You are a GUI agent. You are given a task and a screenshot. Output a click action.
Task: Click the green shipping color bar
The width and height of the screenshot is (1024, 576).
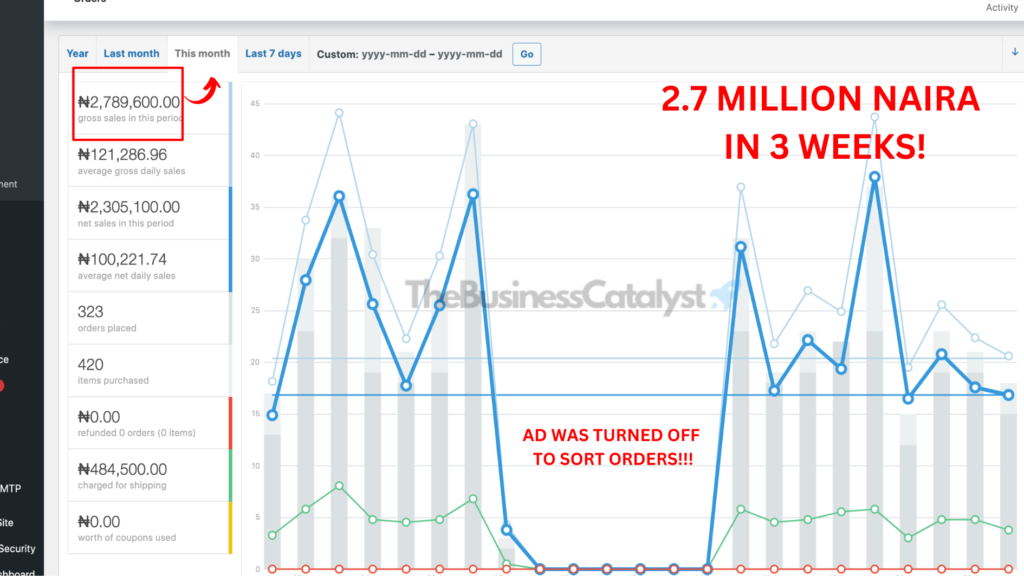[x=230, y=475]
